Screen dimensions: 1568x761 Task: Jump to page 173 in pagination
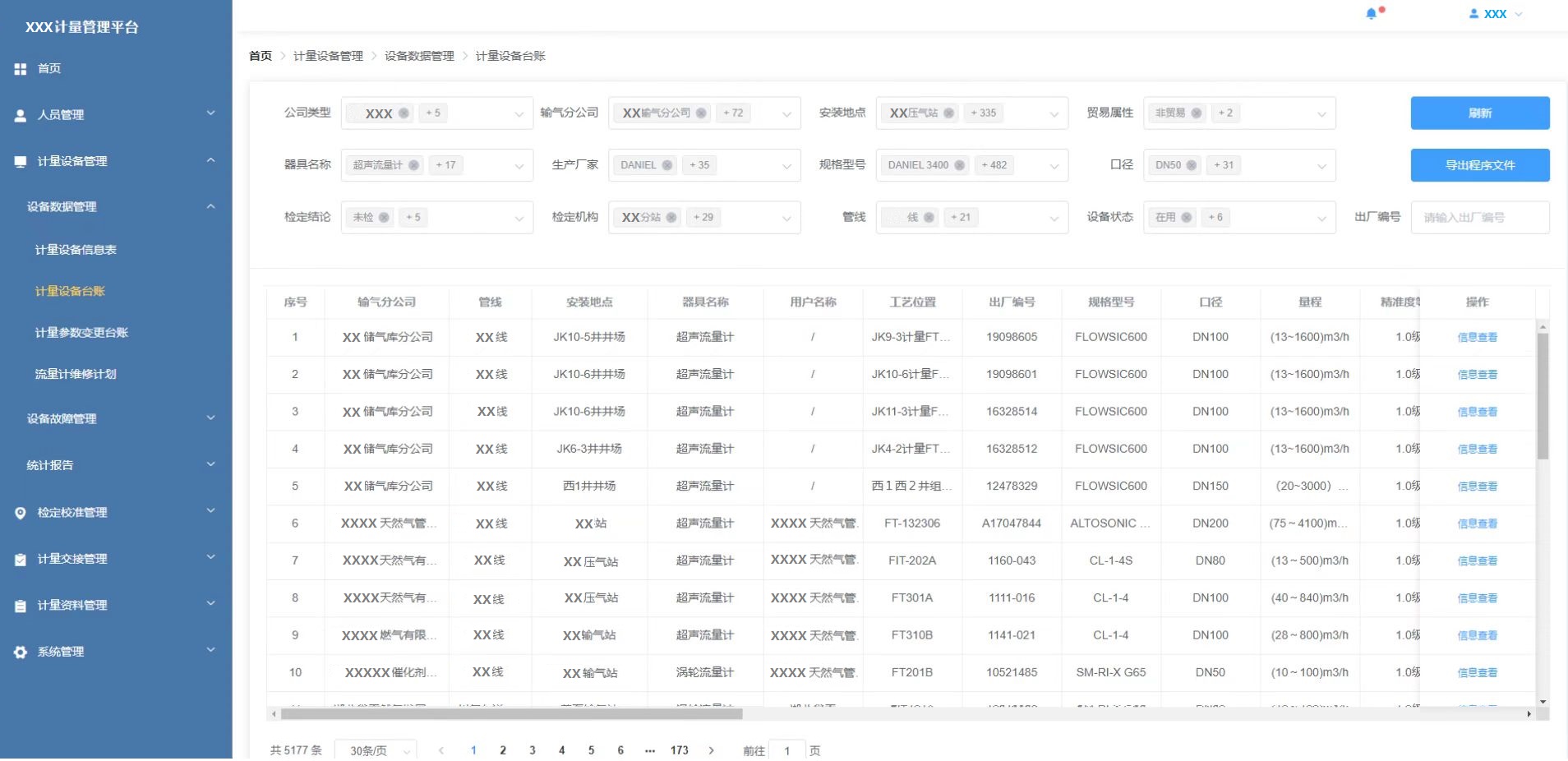coord(679,751)
